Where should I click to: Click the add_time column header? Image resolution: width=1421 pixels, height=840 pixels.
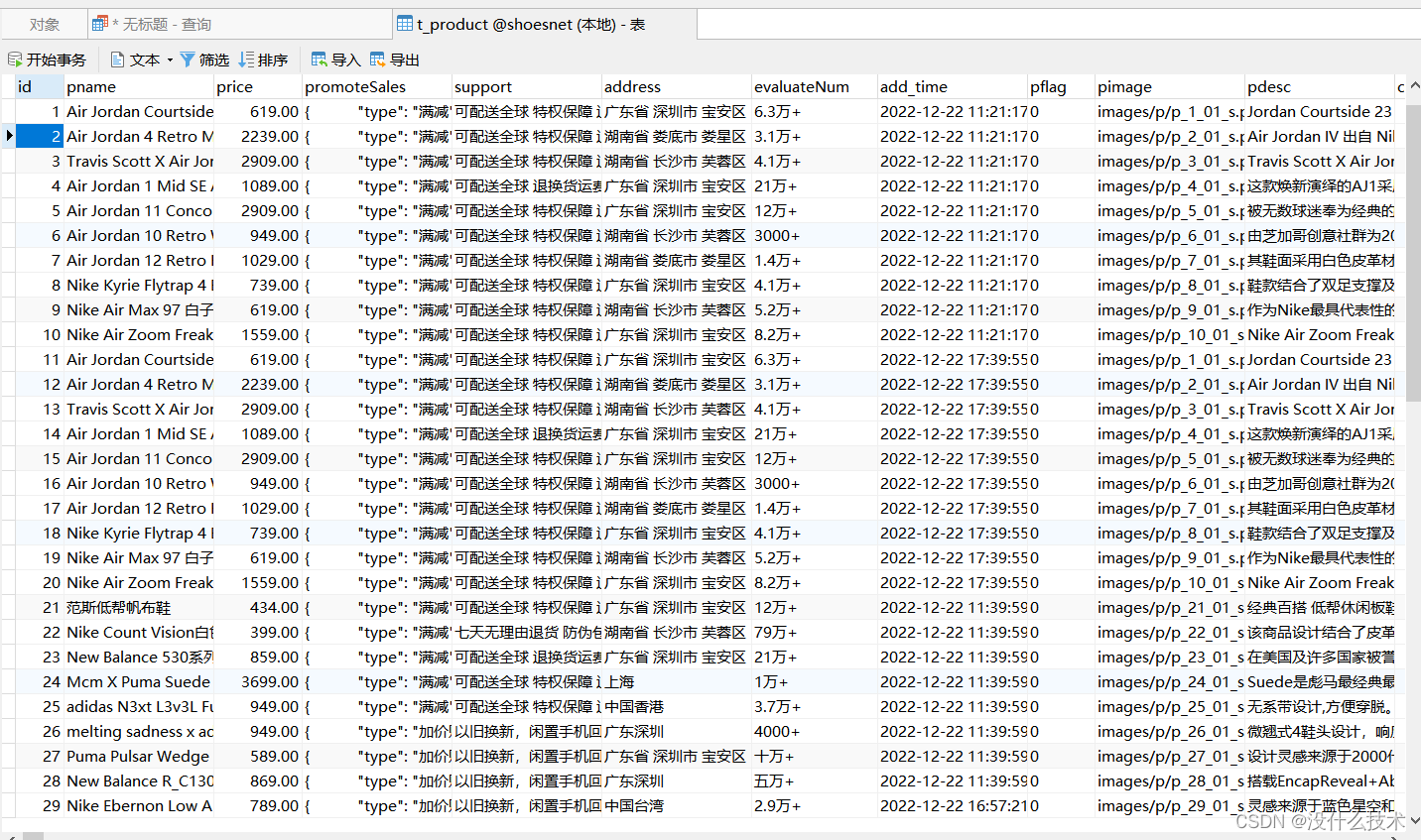[x=953, y=86]
